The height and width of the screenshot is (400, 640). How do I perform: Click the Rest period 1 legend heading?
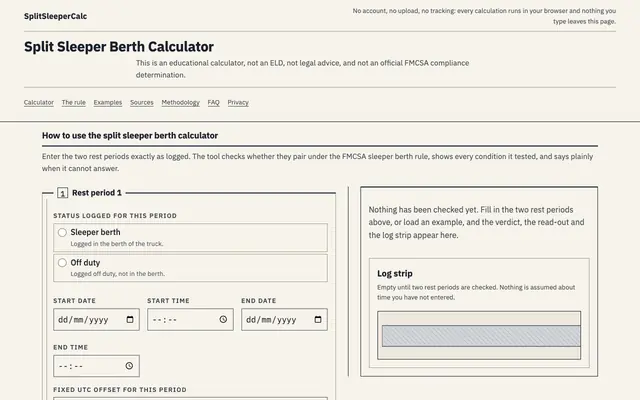(x=97, y=193)
